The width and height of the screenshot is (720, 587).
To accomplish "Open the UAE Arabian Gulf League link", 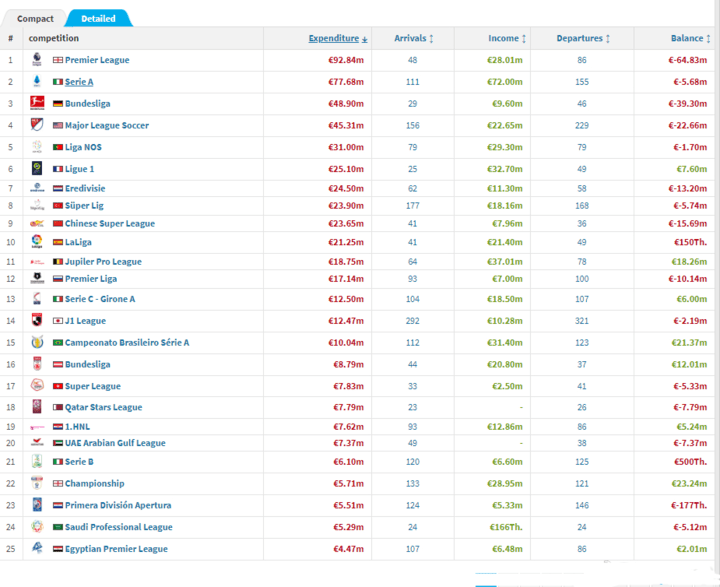I will pos(115,443).
